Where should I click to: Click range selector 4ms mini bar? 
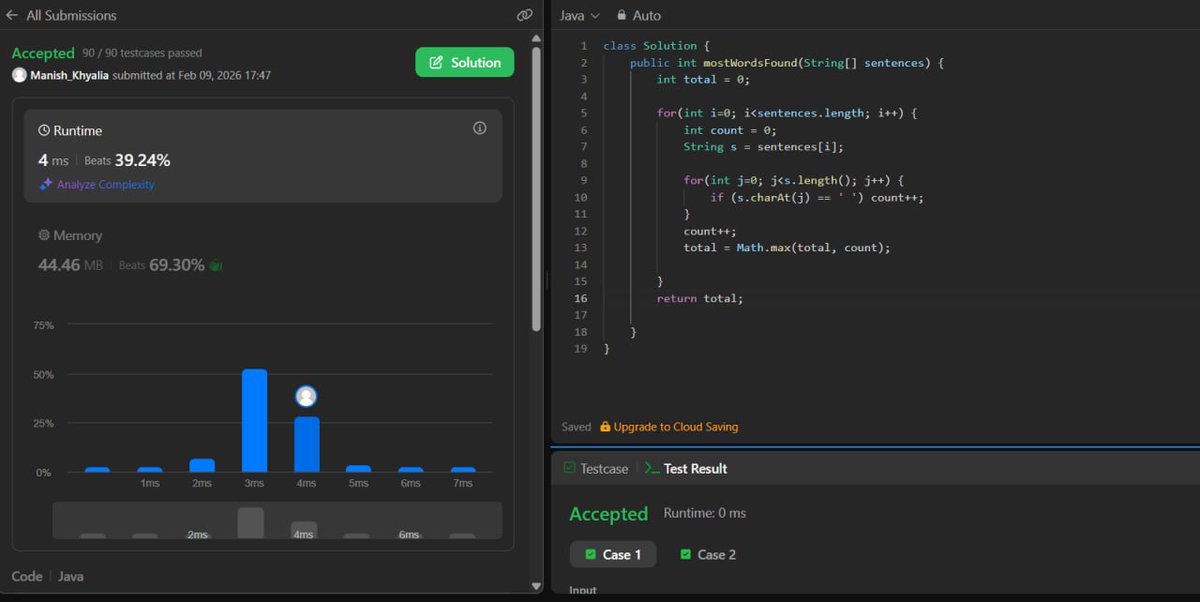(x=304, y=530)
